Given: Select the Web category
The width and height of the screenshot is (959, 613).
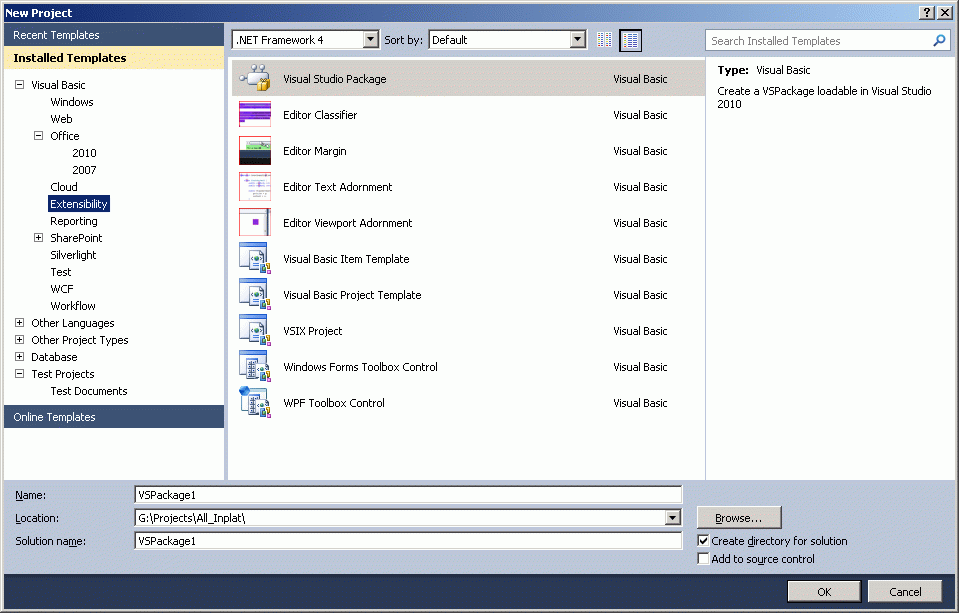Looking at the screenshot, I should [x=61, y=119].
